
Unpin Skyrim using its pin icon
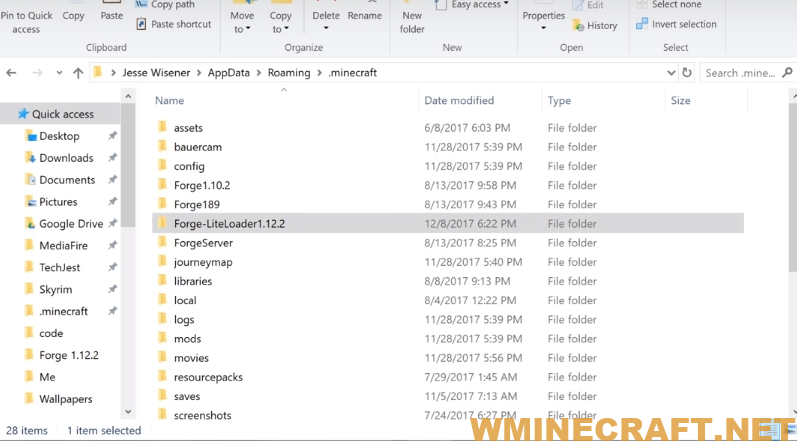click(112, 289)
